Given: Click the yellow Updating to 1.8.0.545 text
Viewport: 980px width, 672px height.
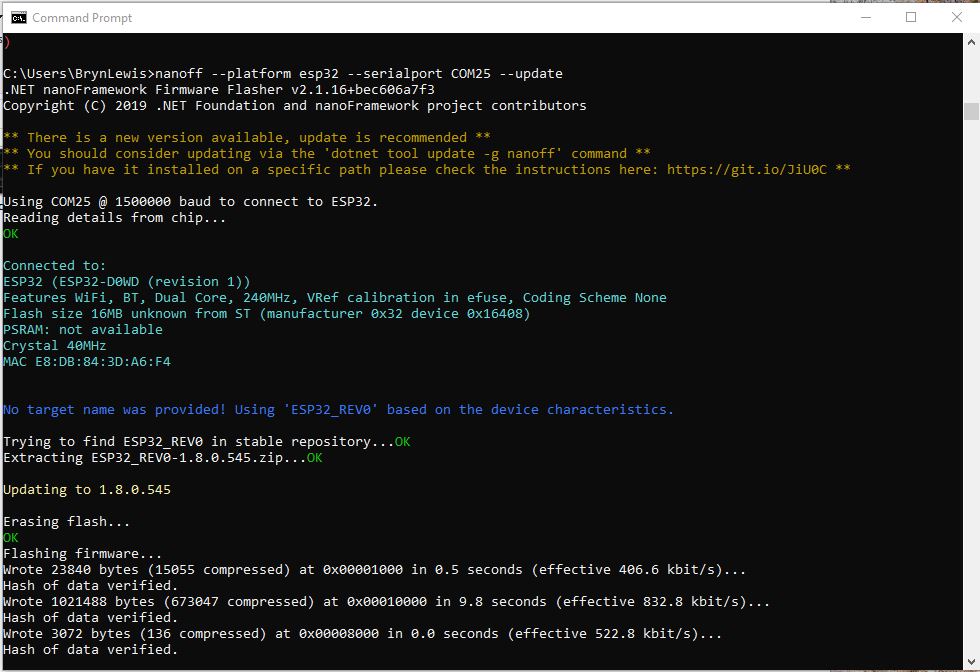Looking at the screenshot, I should coord(85,489).
